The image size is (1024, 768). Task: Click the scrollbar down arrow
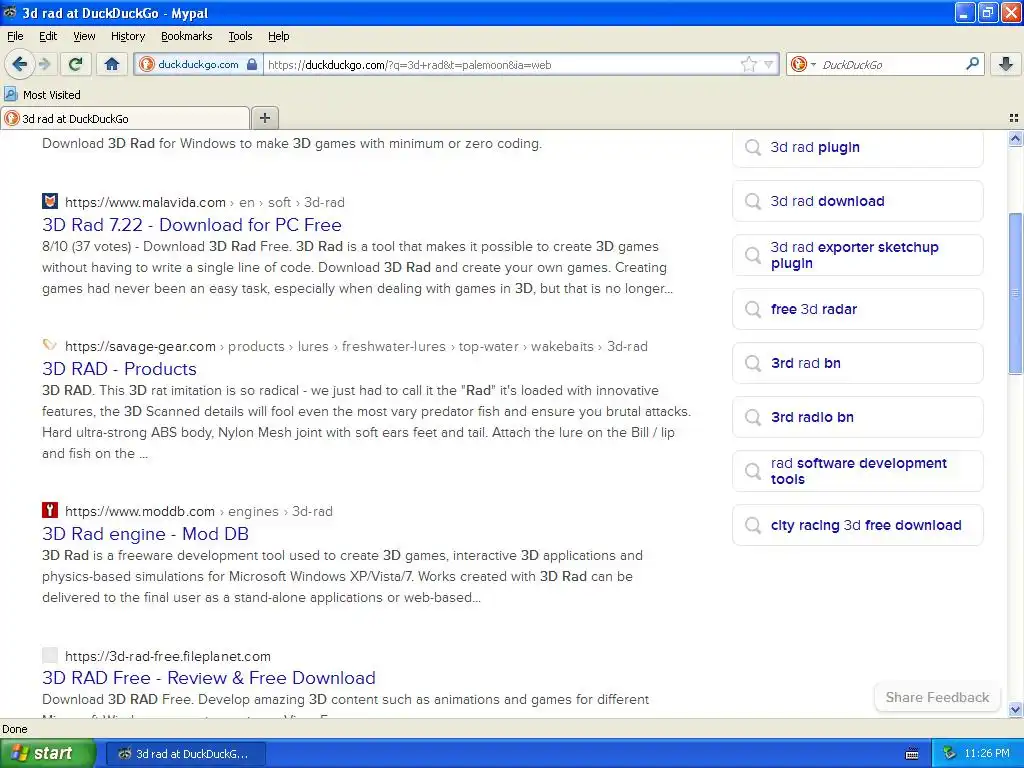[1015, 709]
